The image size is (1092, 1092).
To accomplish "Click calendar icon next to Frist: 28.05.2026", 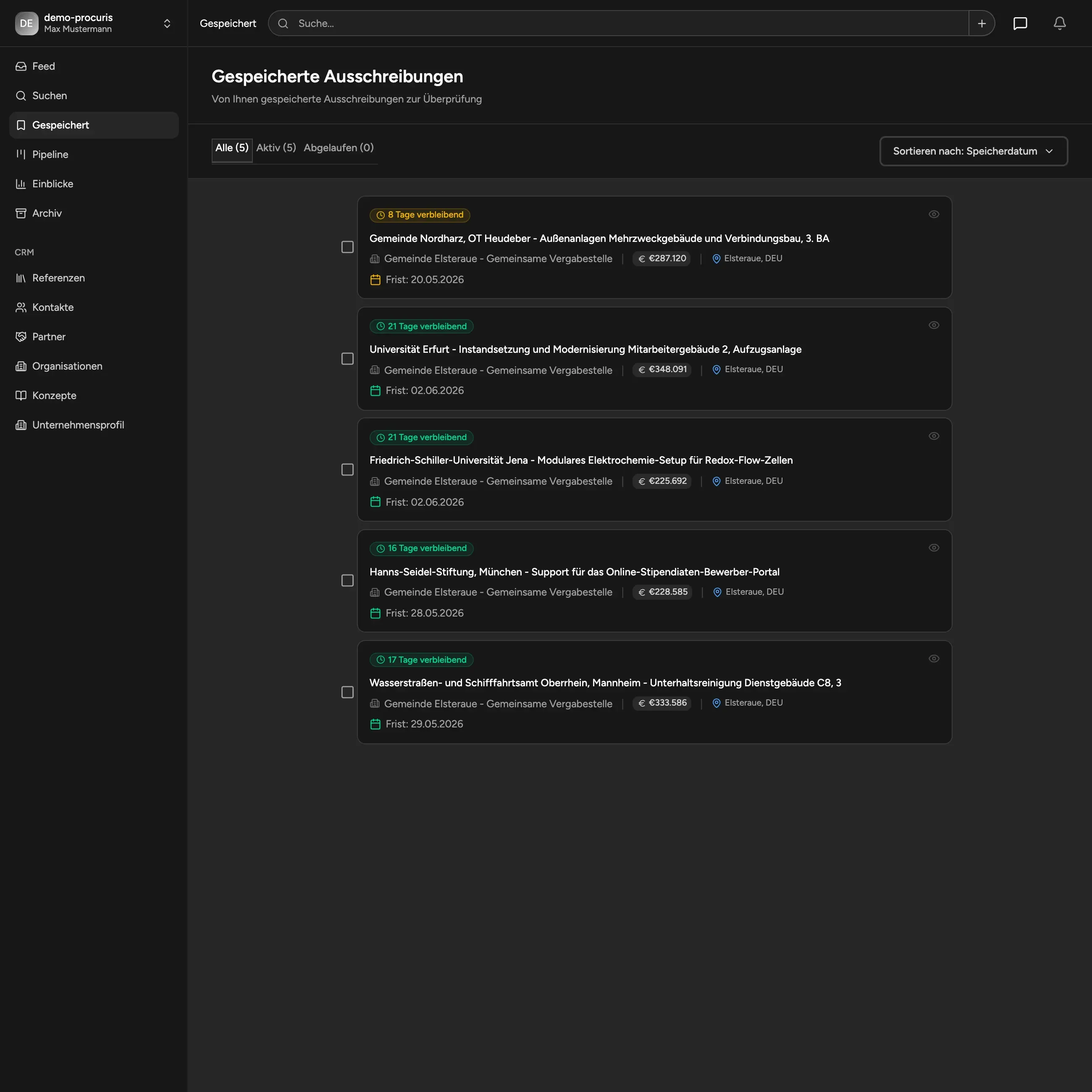I will click(375, 613).
